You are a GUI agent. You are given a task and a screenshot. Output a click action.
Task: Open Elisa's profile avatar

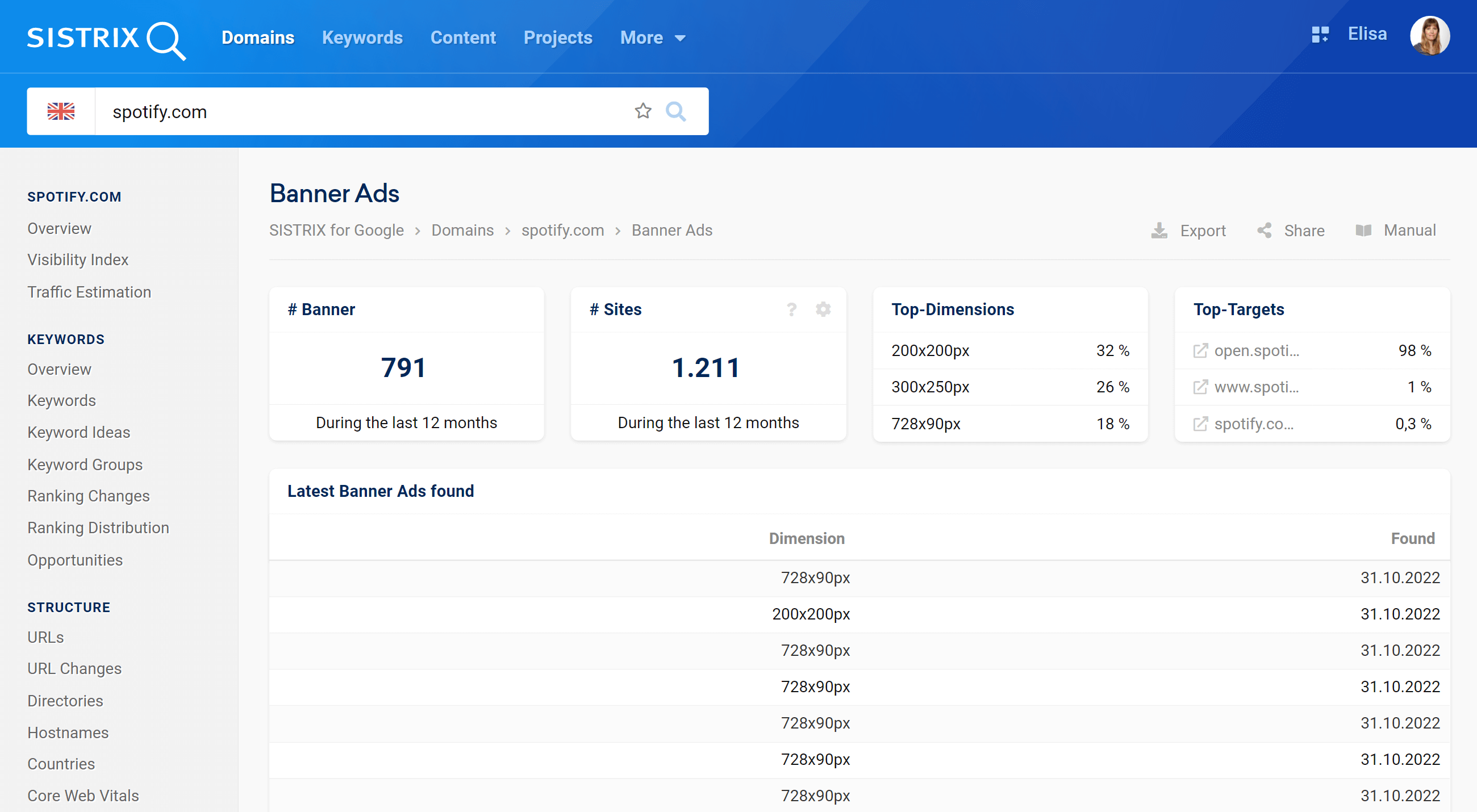(x=1430, y=36)
